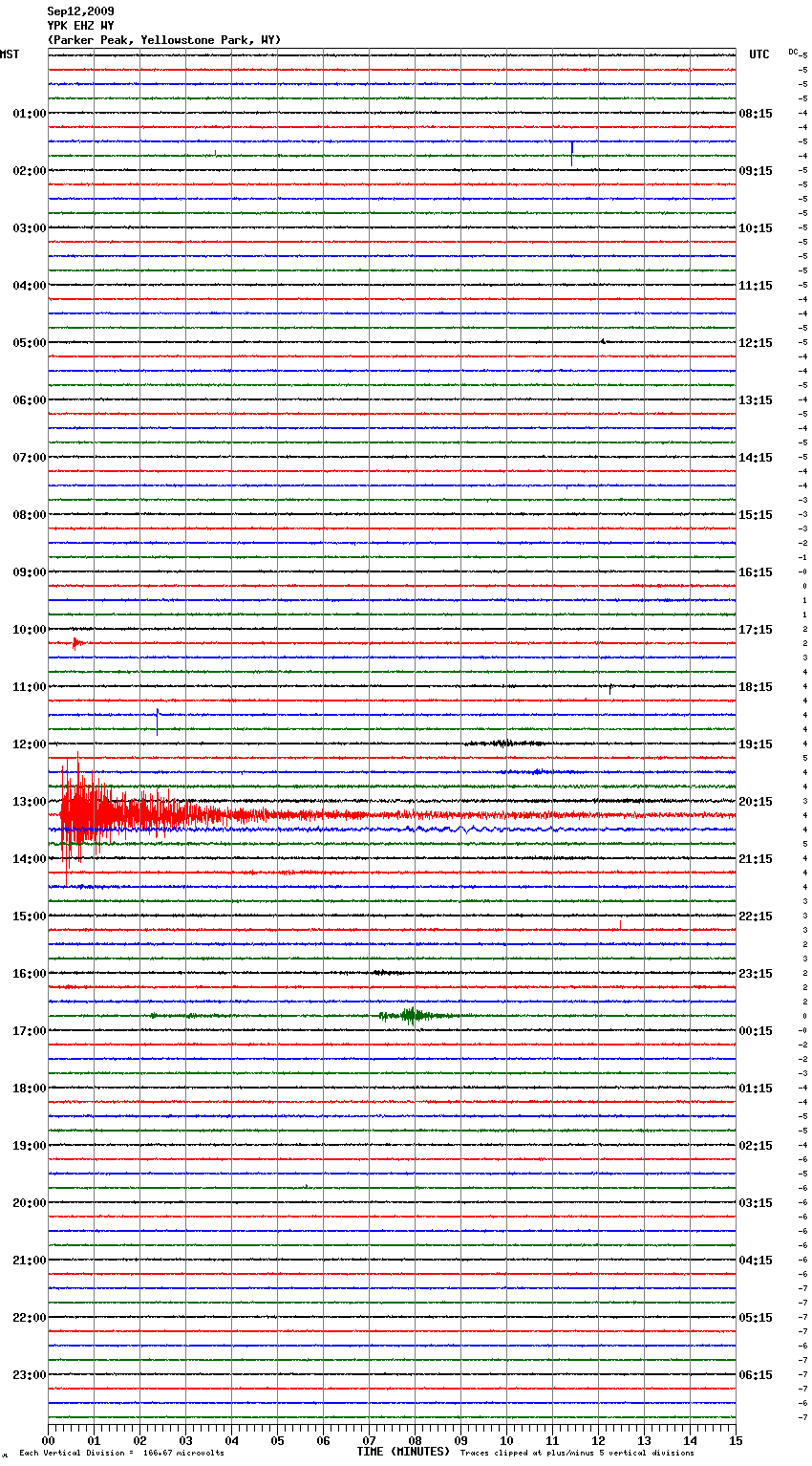Click minute 01 on the time axis

94,1440
